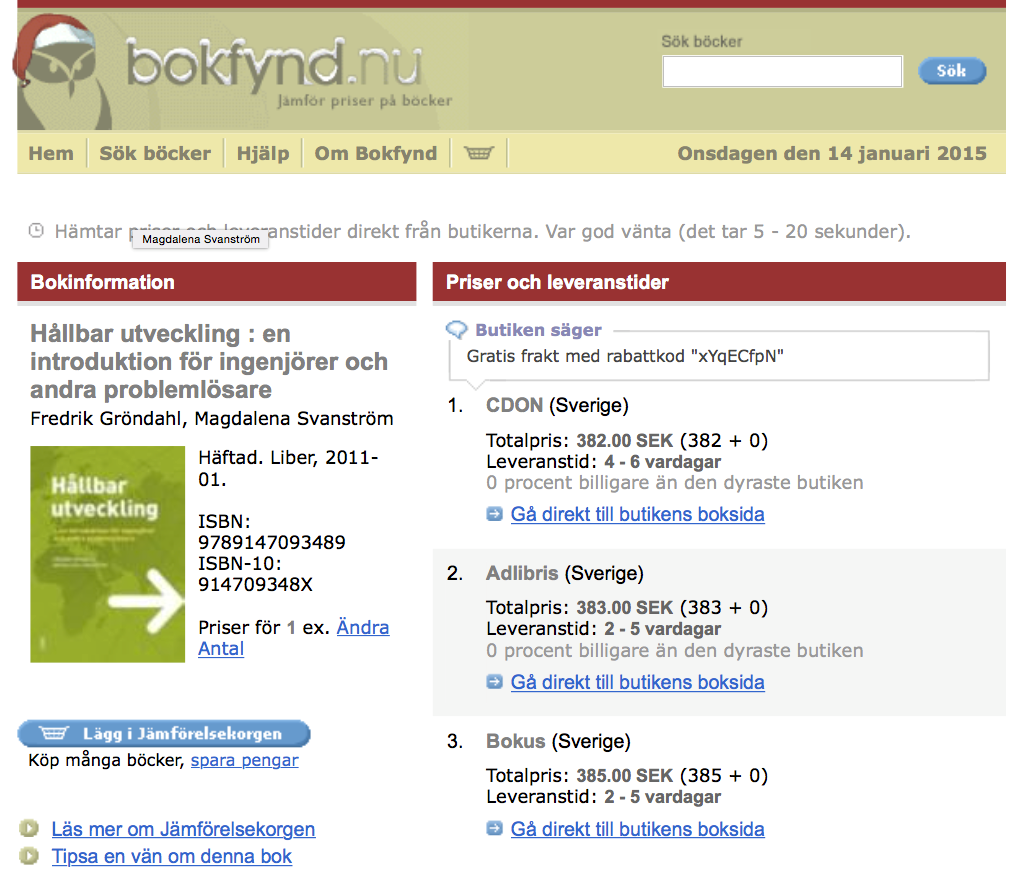Open Tipsa en vän om denna bok link
Screen dimensions: 1022x871
(171, 855)
